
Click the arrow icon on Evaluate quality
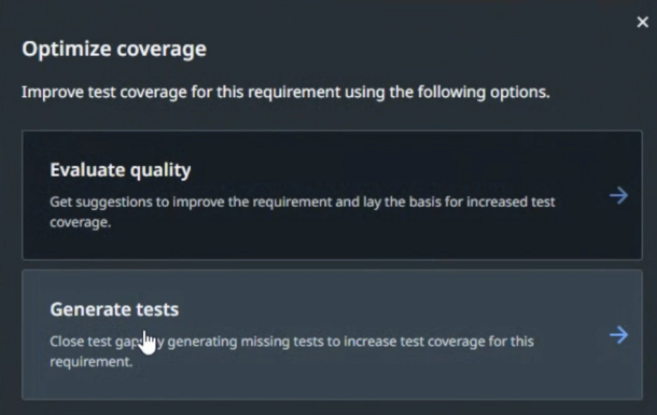(x=619, y=196)
